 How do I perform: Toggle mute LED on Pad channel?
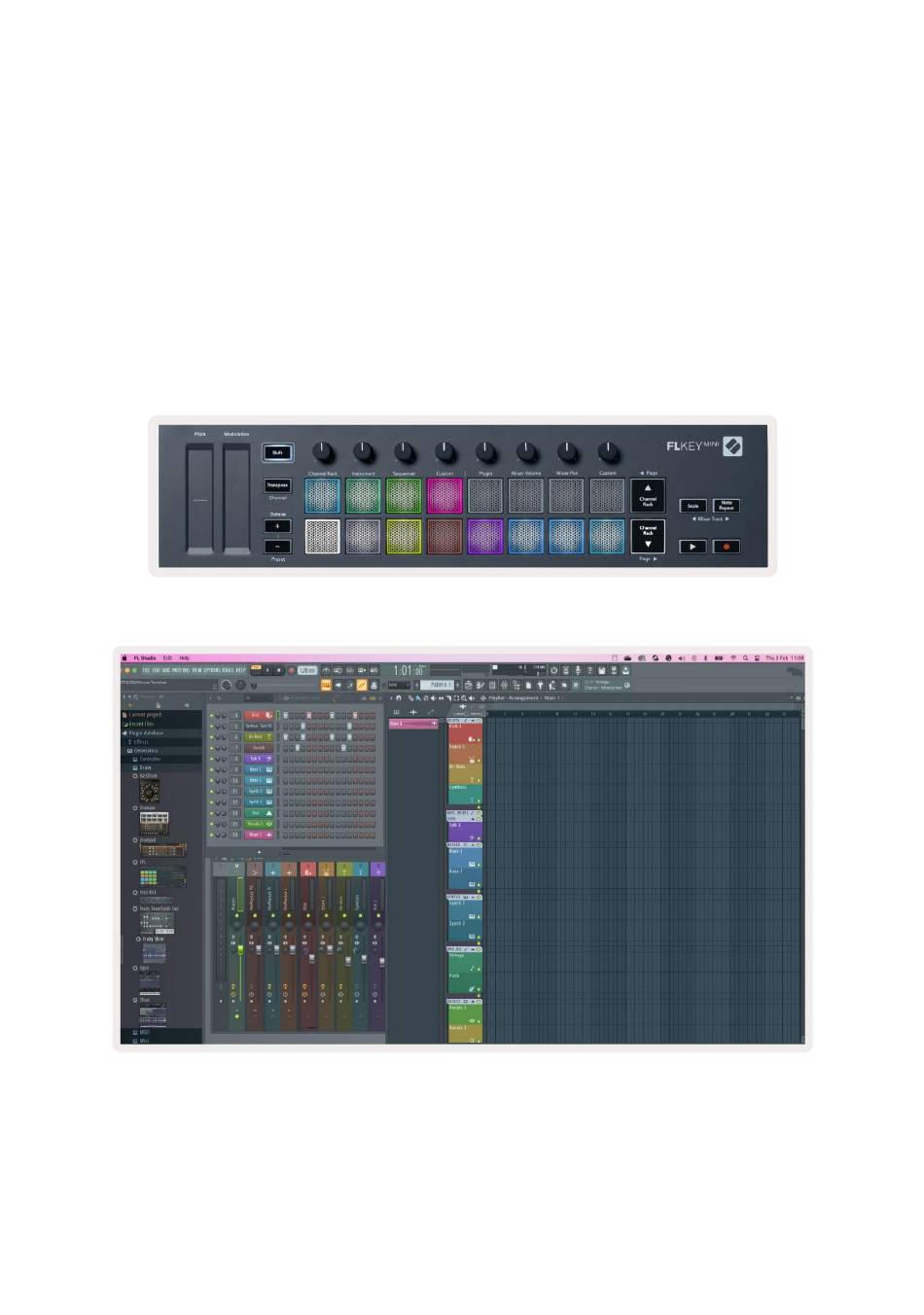pyautogui.click(x=211, y=813)
